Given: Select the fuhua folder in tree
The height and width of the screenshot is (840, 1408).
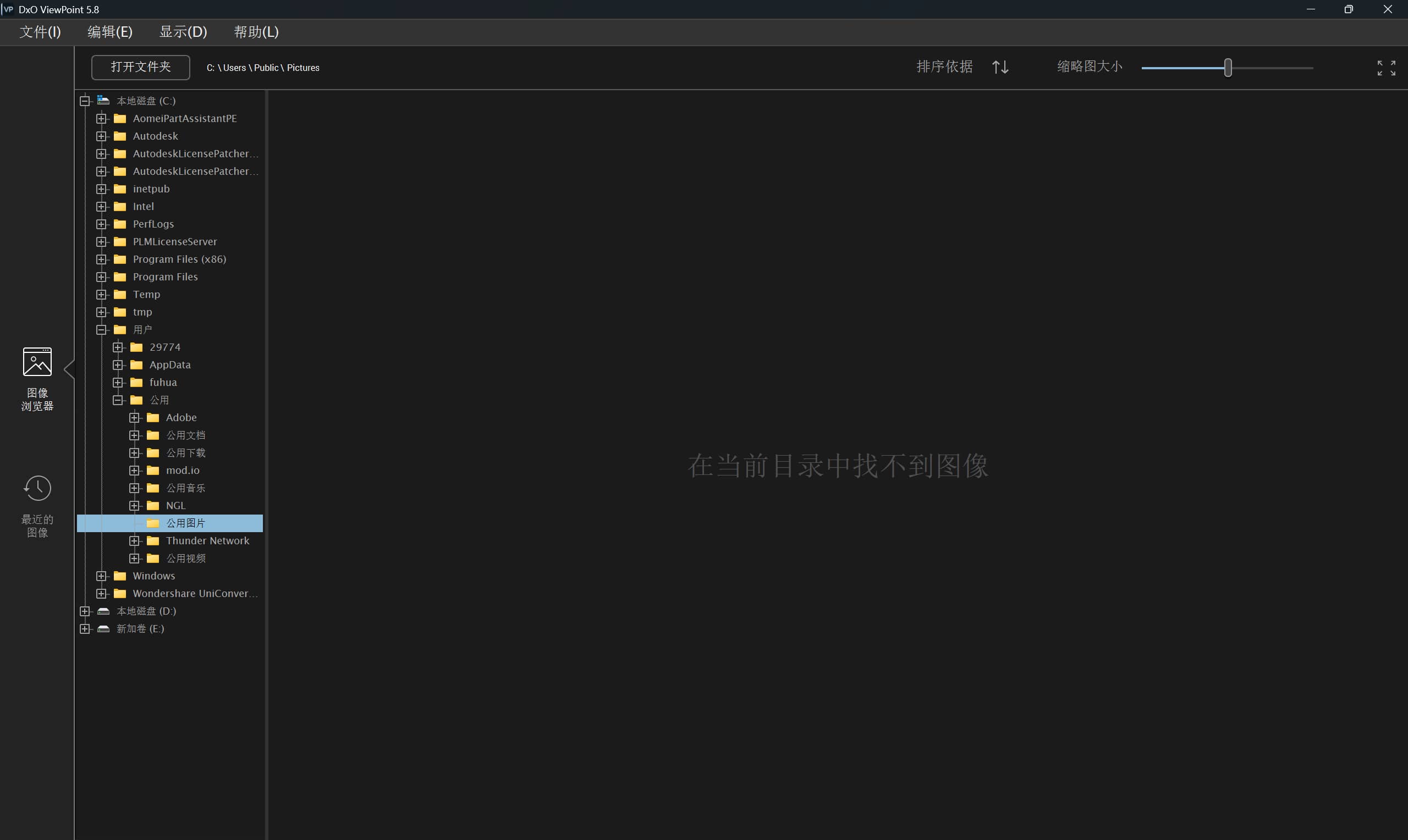Looking at the screenshot, I should click(163, 383).
